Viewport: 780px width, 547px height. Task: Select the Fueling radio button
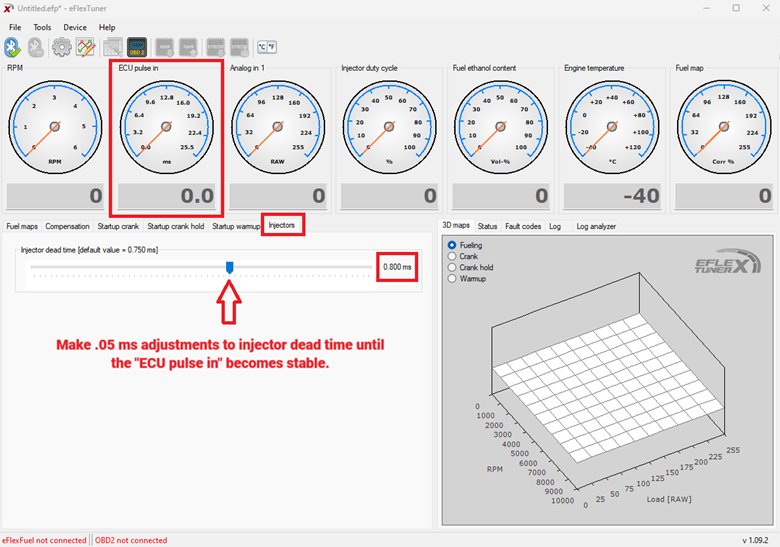(452, 245)
